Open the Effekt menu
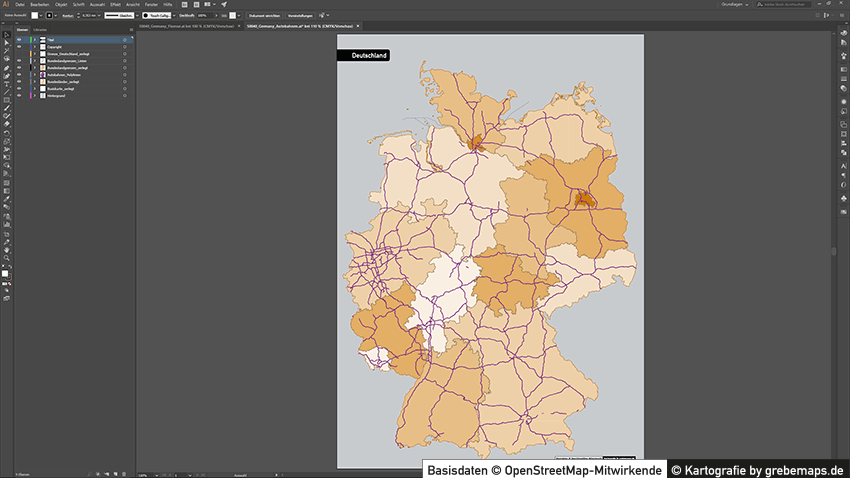 116,4
